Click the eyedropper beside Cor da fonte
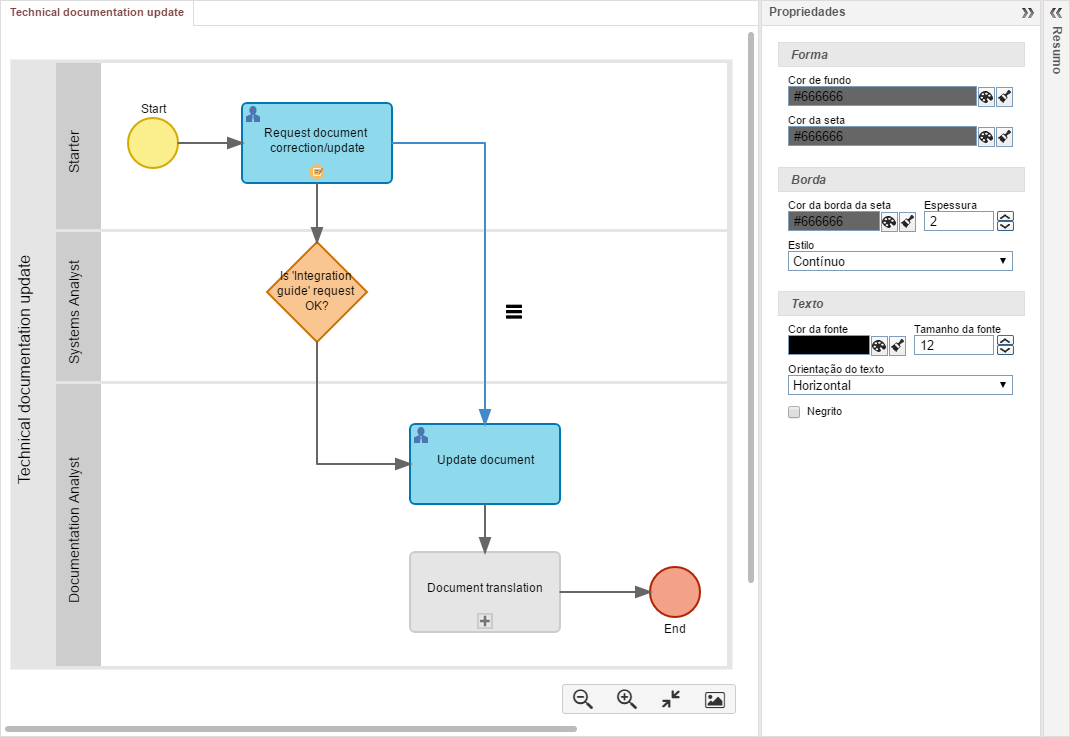1070x737 pixels. [897, 346]
